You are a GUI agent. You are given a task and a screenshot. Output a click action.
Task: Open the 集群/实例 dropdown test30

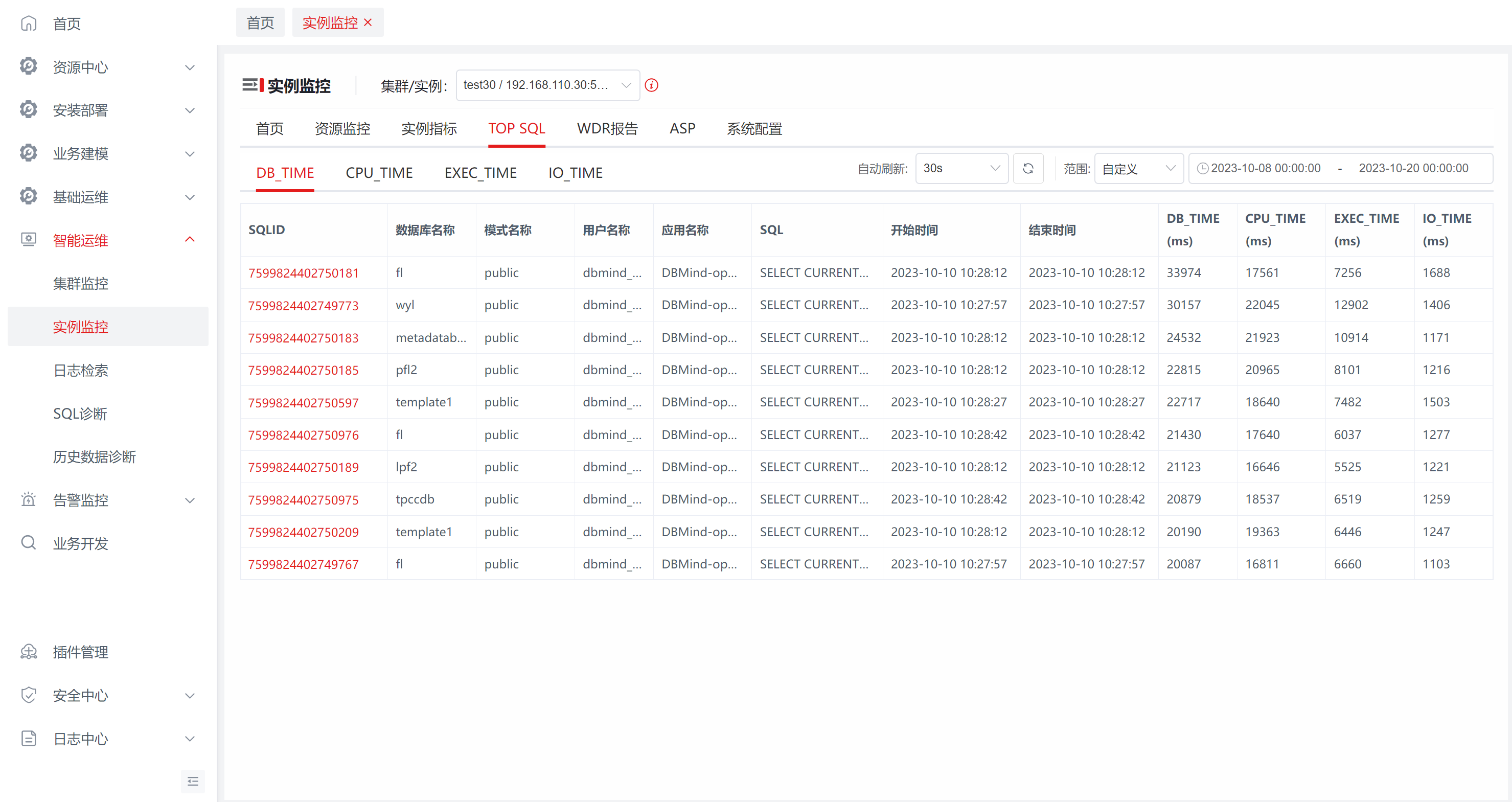(x=547, y=86)
